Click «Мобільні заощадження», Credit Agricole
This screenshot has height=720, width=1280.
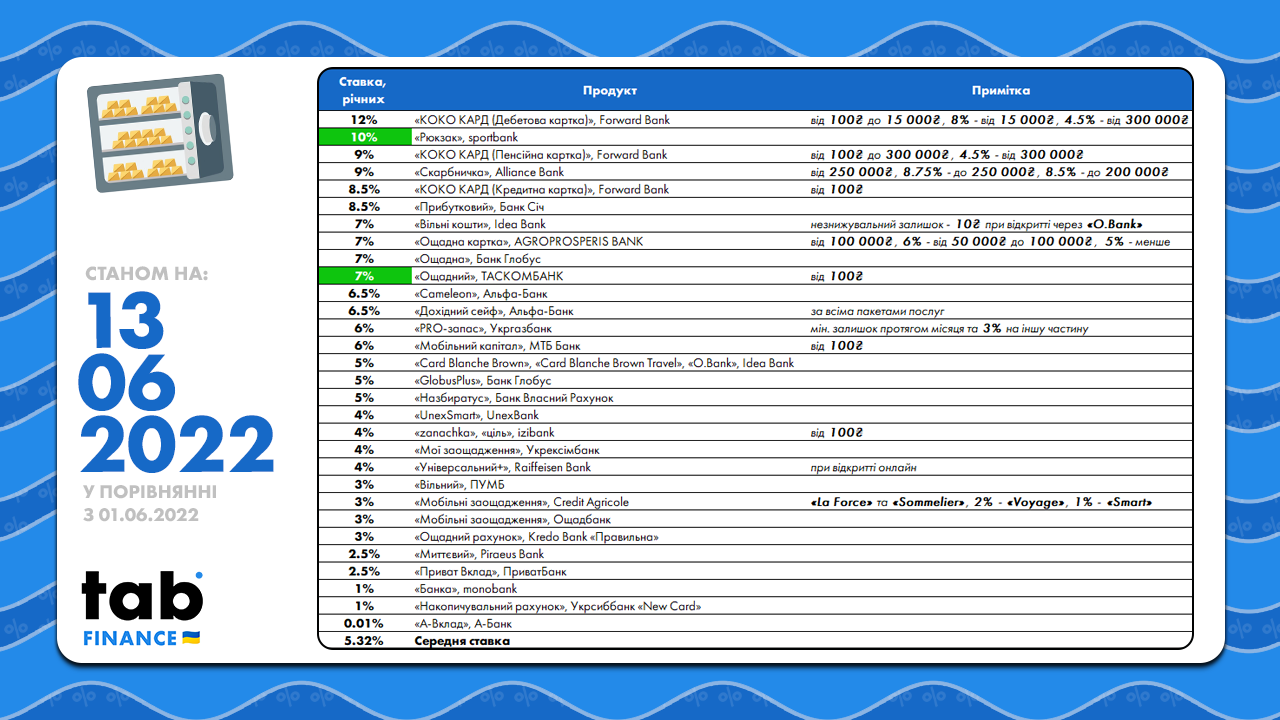click(521, 502)
